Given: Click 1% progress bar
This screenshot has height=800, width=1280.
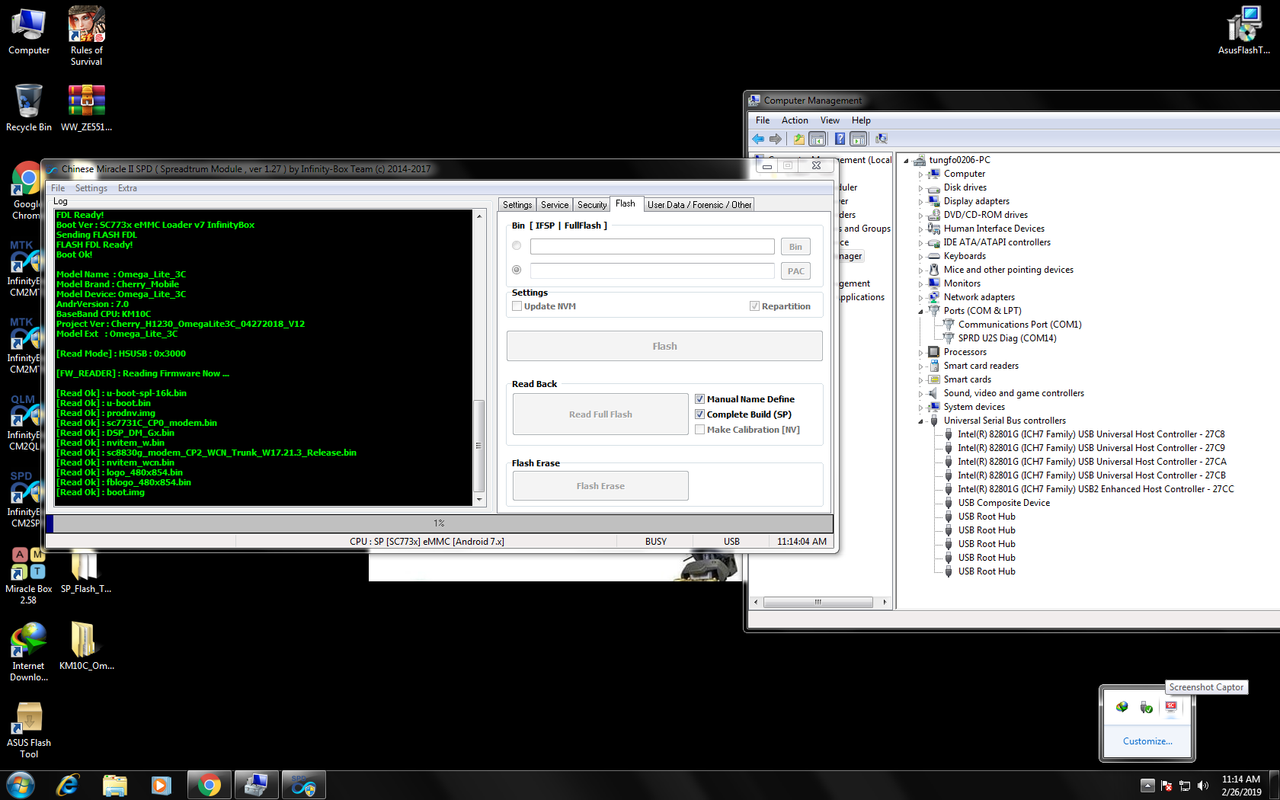Looking at the screenshot, I should 439,523.
